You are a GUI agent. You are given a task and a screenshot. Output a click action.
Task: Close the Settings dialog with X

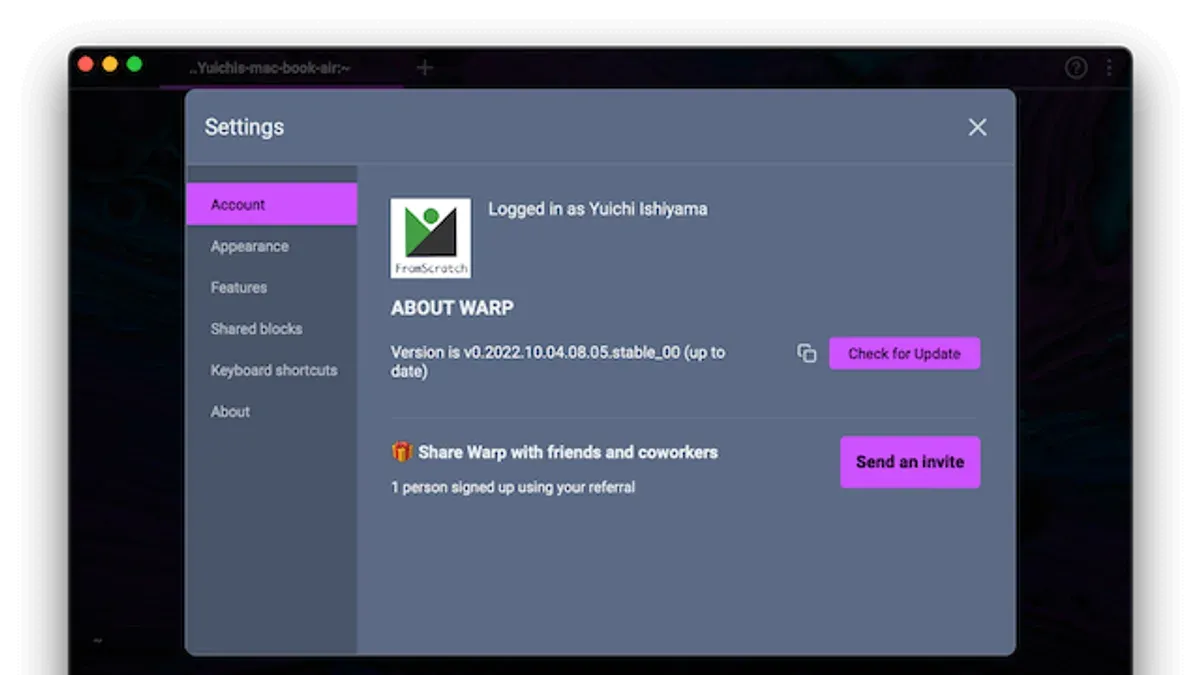point(977,127)
